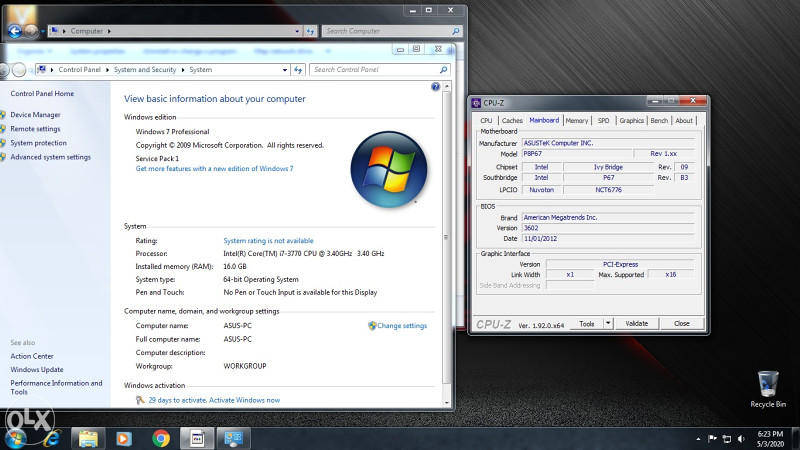Show hidden tray icons arrow

click(x=698, y=439)
